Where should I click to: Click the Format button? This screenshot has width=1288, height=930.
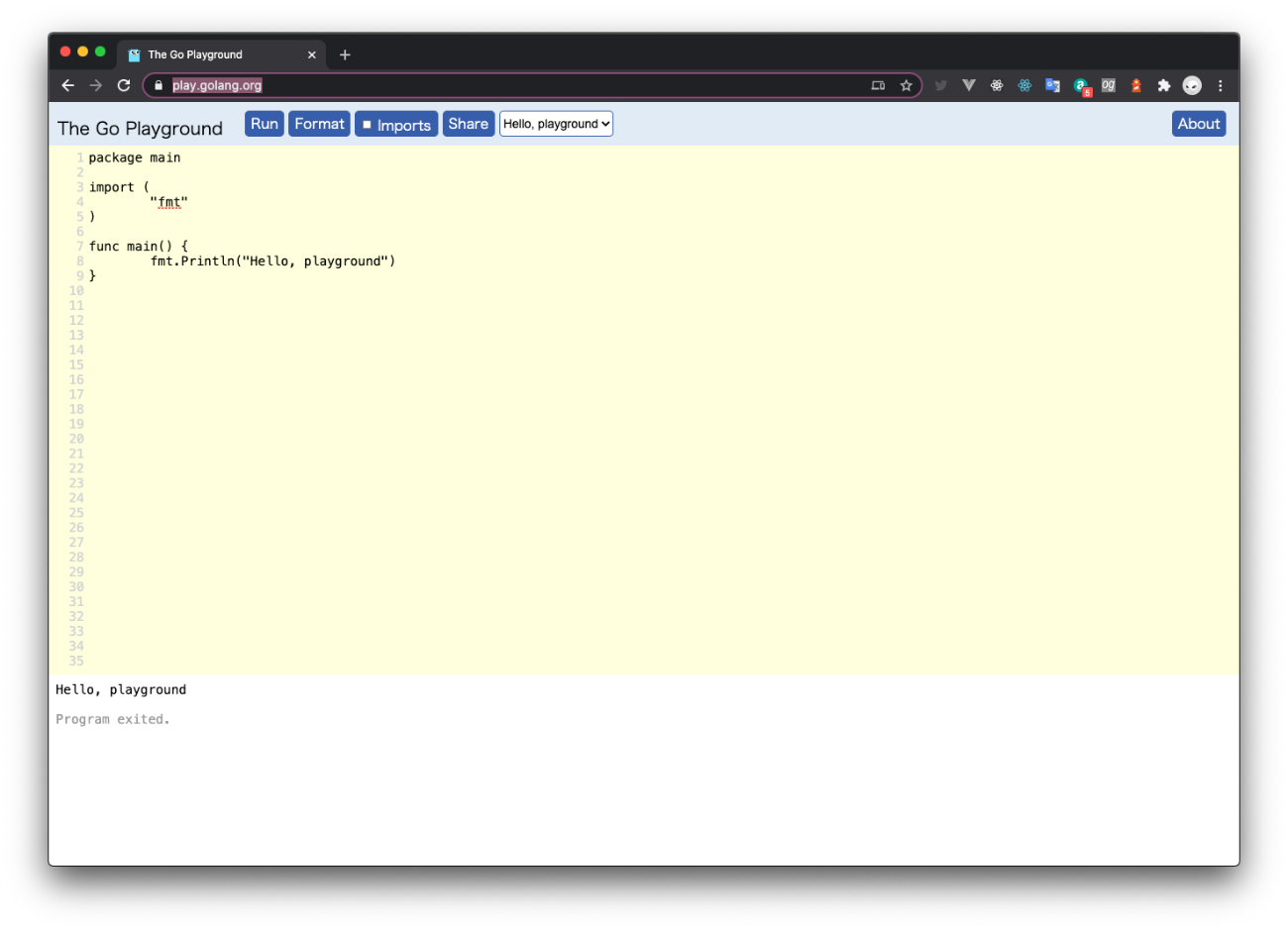click(x=319, y=124)
